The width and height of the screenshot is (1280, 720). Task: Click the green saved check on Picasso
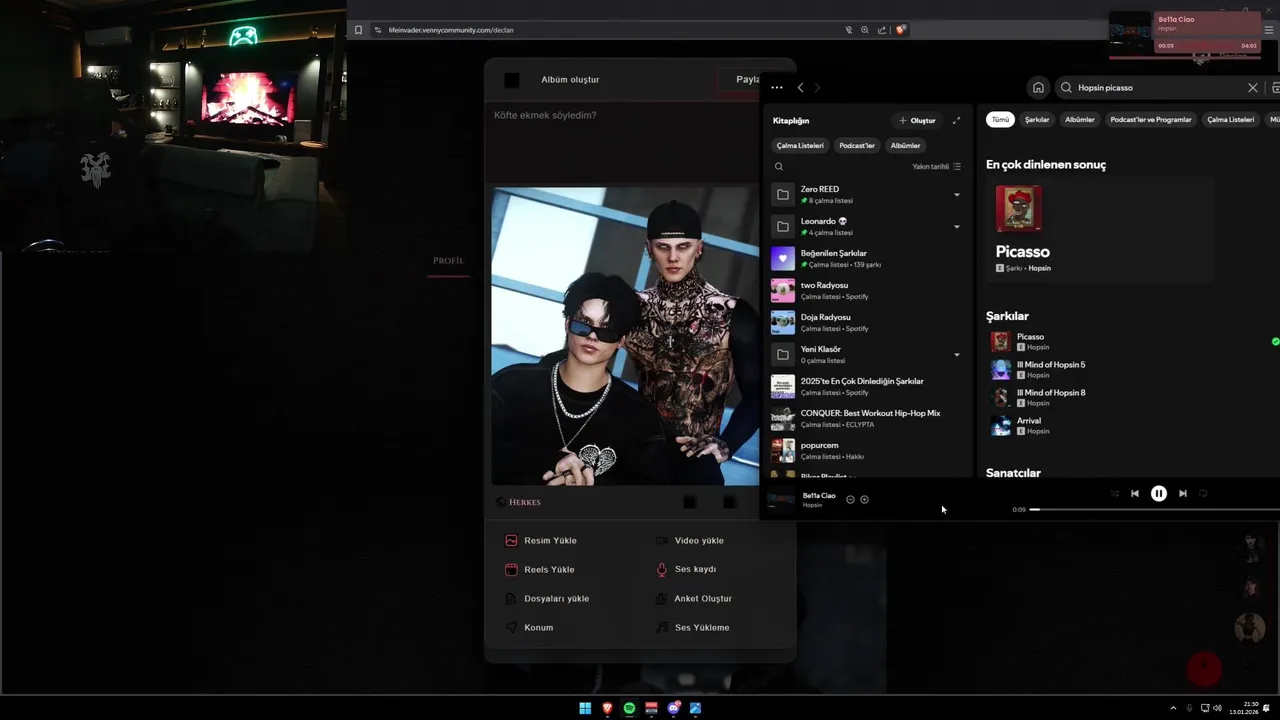(1275, 342)
